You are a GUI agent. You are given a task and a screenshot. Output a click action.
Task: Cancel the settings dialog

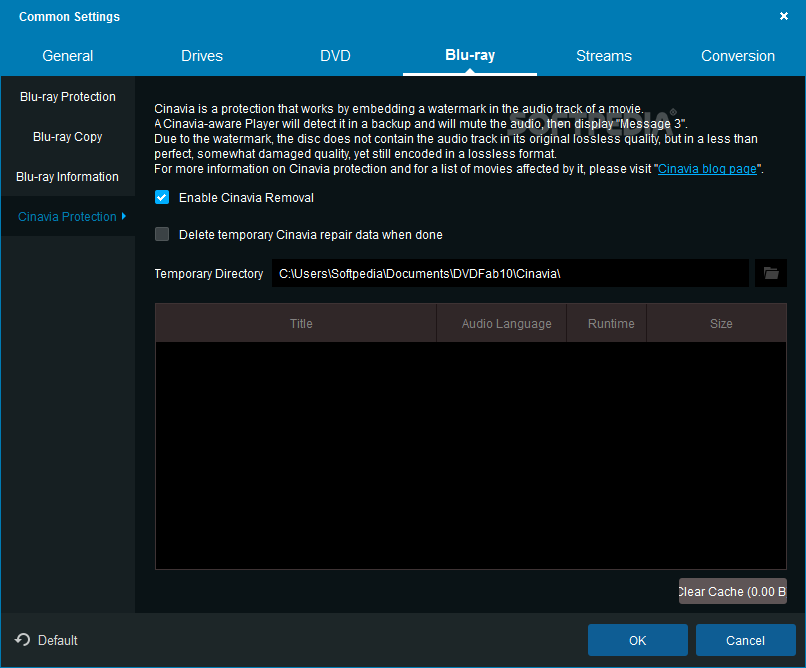pos(745,640)
